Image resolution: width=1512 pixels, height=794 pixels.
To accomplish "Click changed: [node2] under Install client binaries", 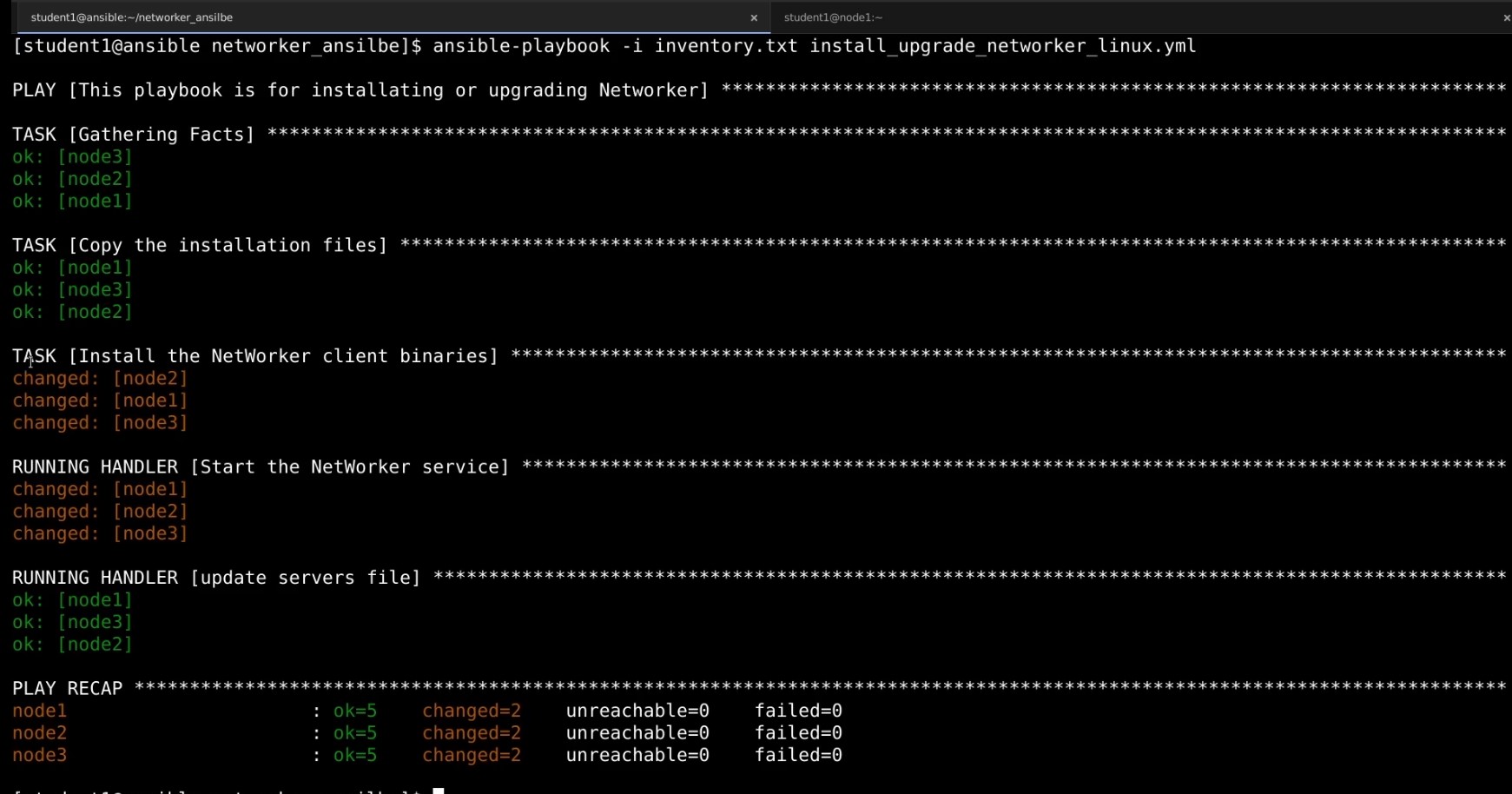I will pos(100,379).
